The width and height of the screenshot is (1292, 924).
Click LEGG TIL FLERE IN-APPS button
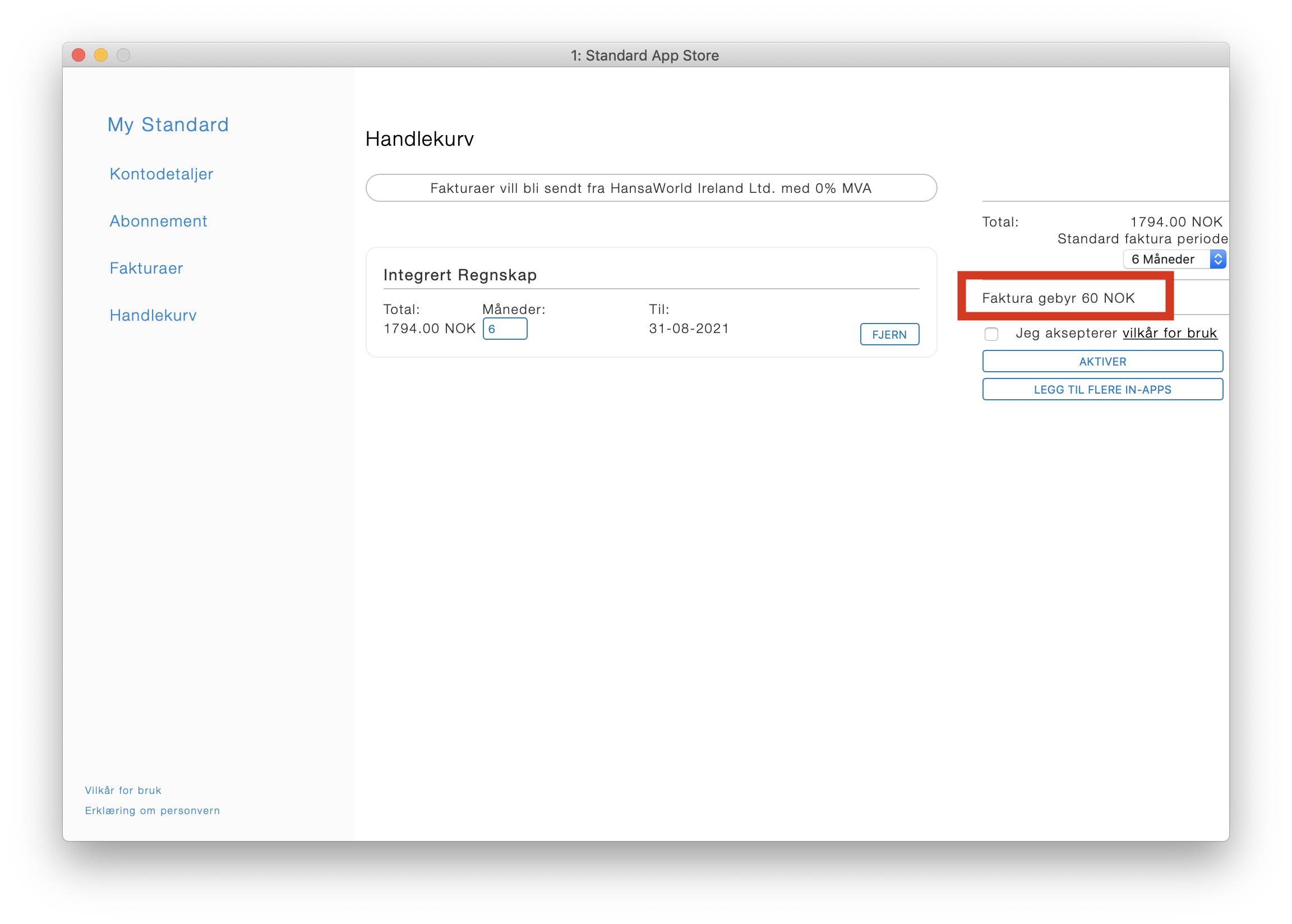pyautogui.click(x=1102, y=390)
